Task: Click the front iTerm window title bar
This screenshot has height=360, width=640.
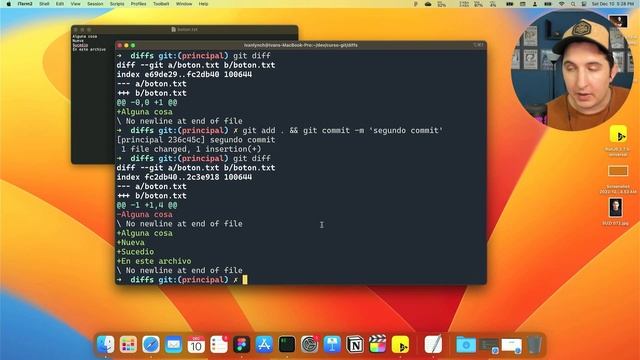Action: [x=301, y=45]
